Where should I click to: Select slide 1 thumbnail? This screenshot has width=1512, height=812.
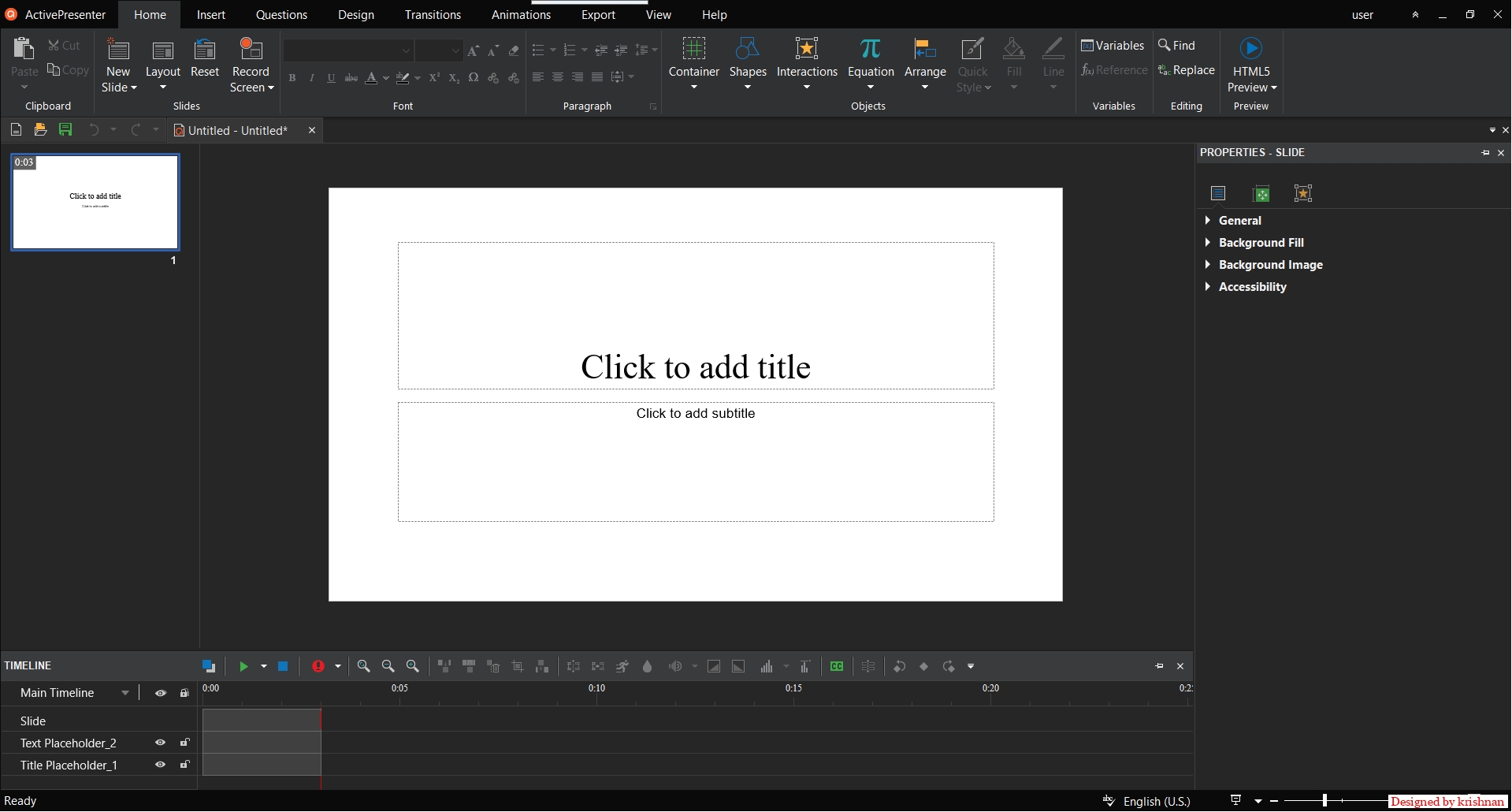(x=95, y=203)
